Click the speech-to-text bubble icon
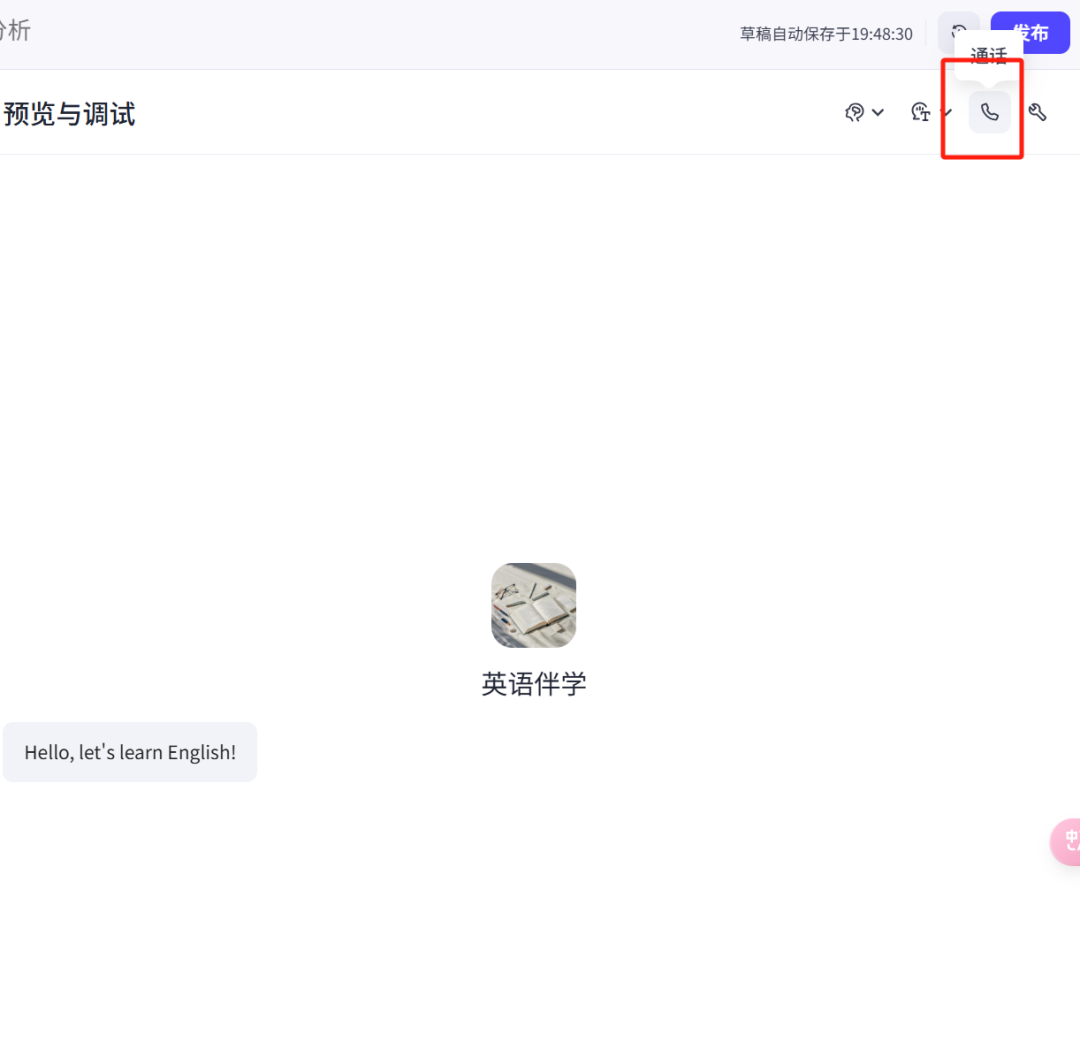The height and width of the screenshot is (1042, 1080). pyautogui.click(x=920, y=112)
